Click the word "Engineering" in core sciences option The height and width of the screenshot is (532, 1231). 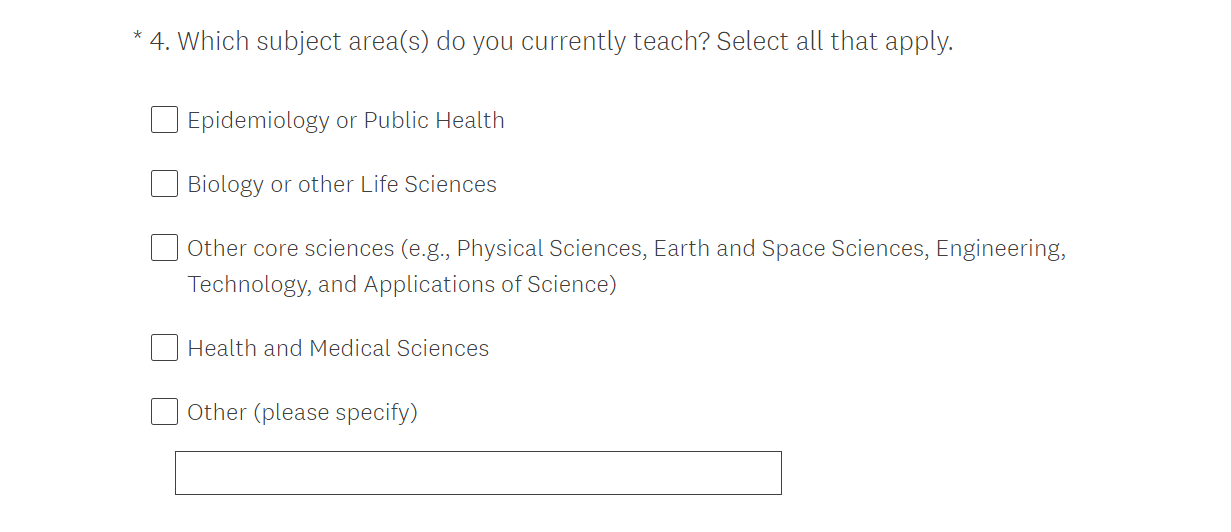[x=999, y=249]
